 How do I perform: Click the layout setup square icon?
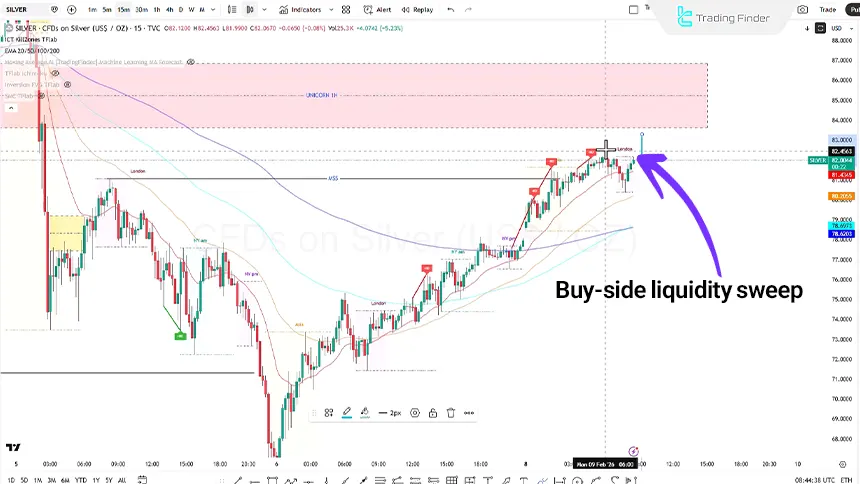tap(633, 9)
